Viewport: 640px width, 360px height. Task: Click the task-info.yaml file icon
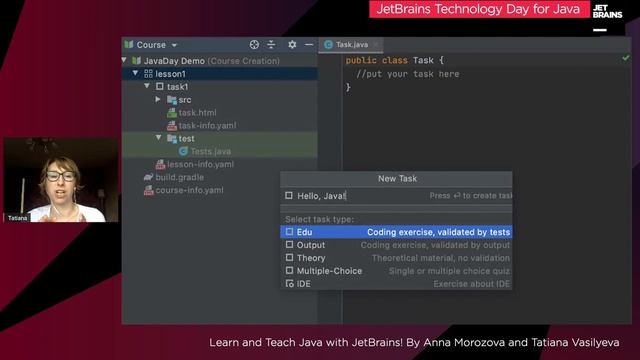coord(172,126)
